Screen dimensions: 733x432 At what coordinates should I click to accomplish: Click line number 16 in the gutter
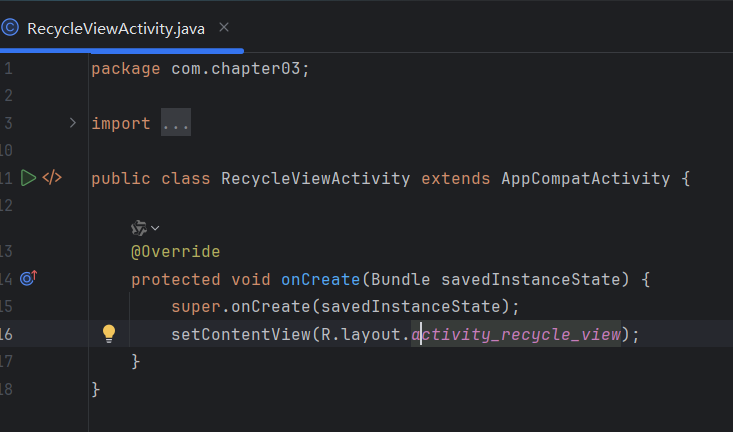6,334
